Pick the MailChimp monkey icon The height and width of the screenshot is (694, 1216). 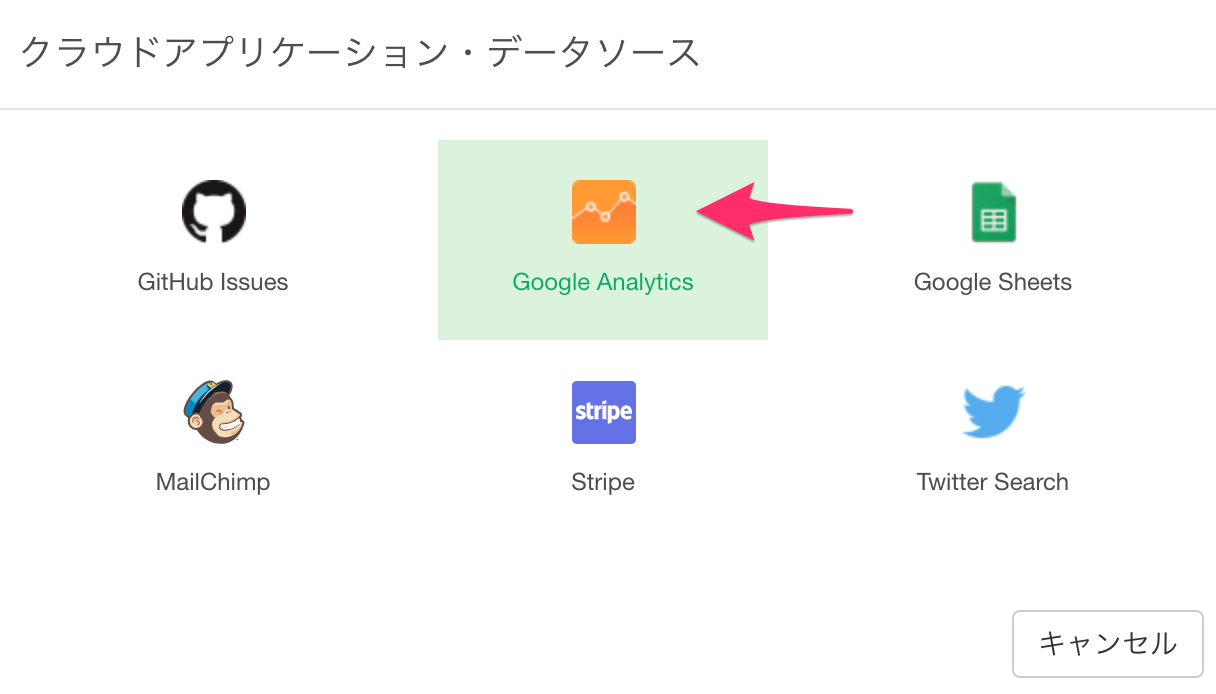tap(213, 411)
